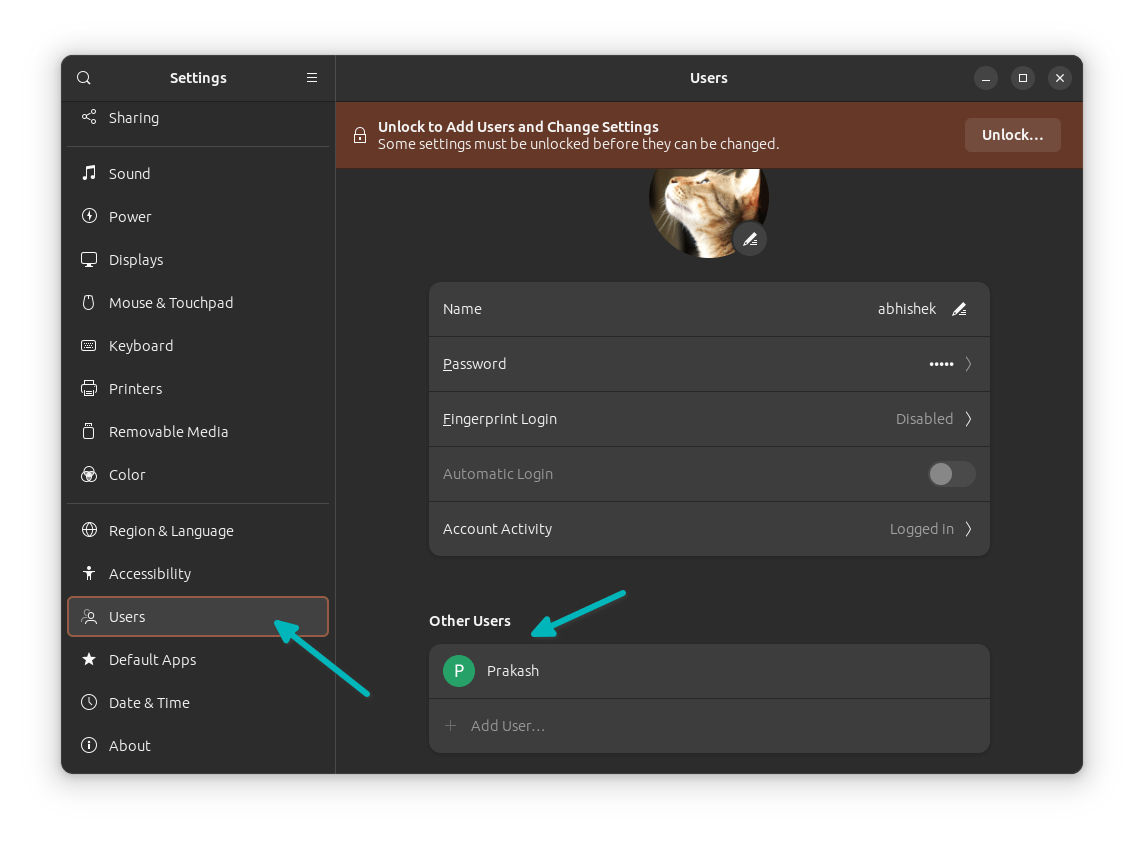
Task: Select the Sound sidebar icon
Action: click(x=89, y=173)
